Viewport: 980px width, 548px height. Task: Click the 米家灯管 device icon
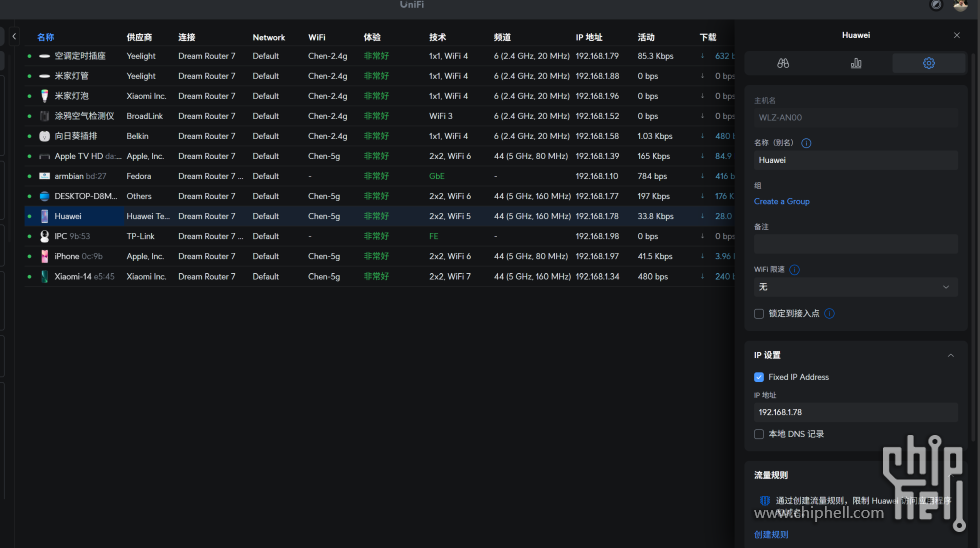44,76
